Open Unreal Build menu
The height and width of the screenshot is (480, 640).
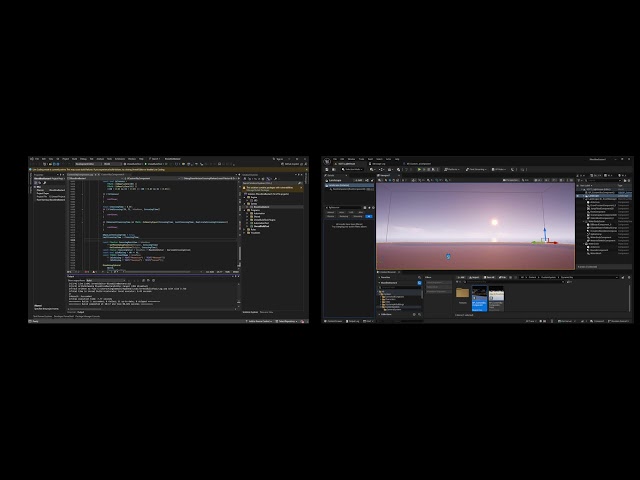(x=370, y=159)
